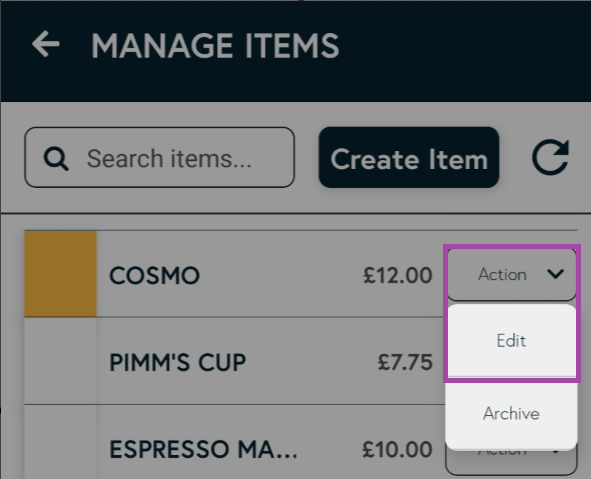Screen dimensions: 591x479
Task: Choose Archive from the action menu
Action: [511, 413]
